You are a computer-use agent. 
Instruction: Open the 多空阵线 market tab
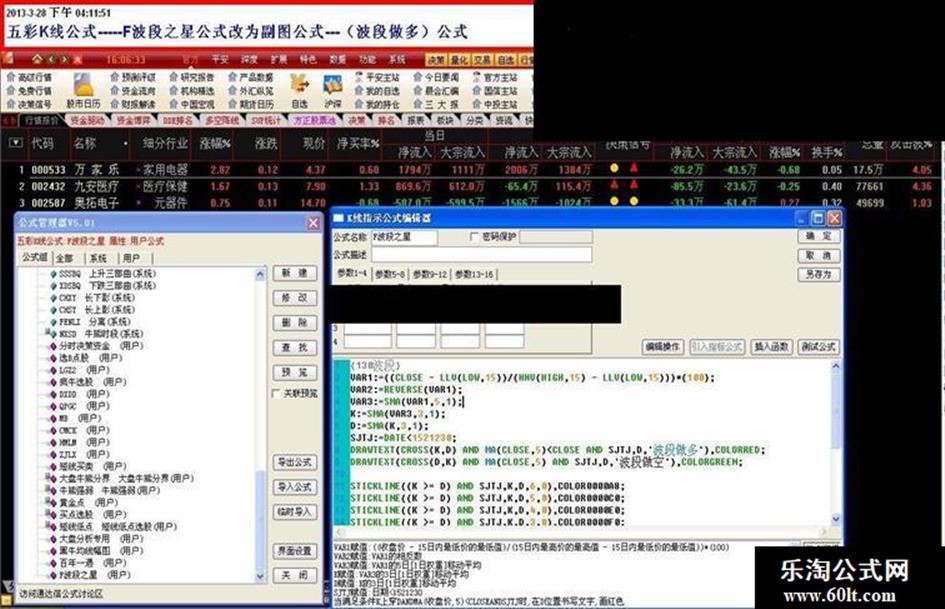(x=222, y=121)
